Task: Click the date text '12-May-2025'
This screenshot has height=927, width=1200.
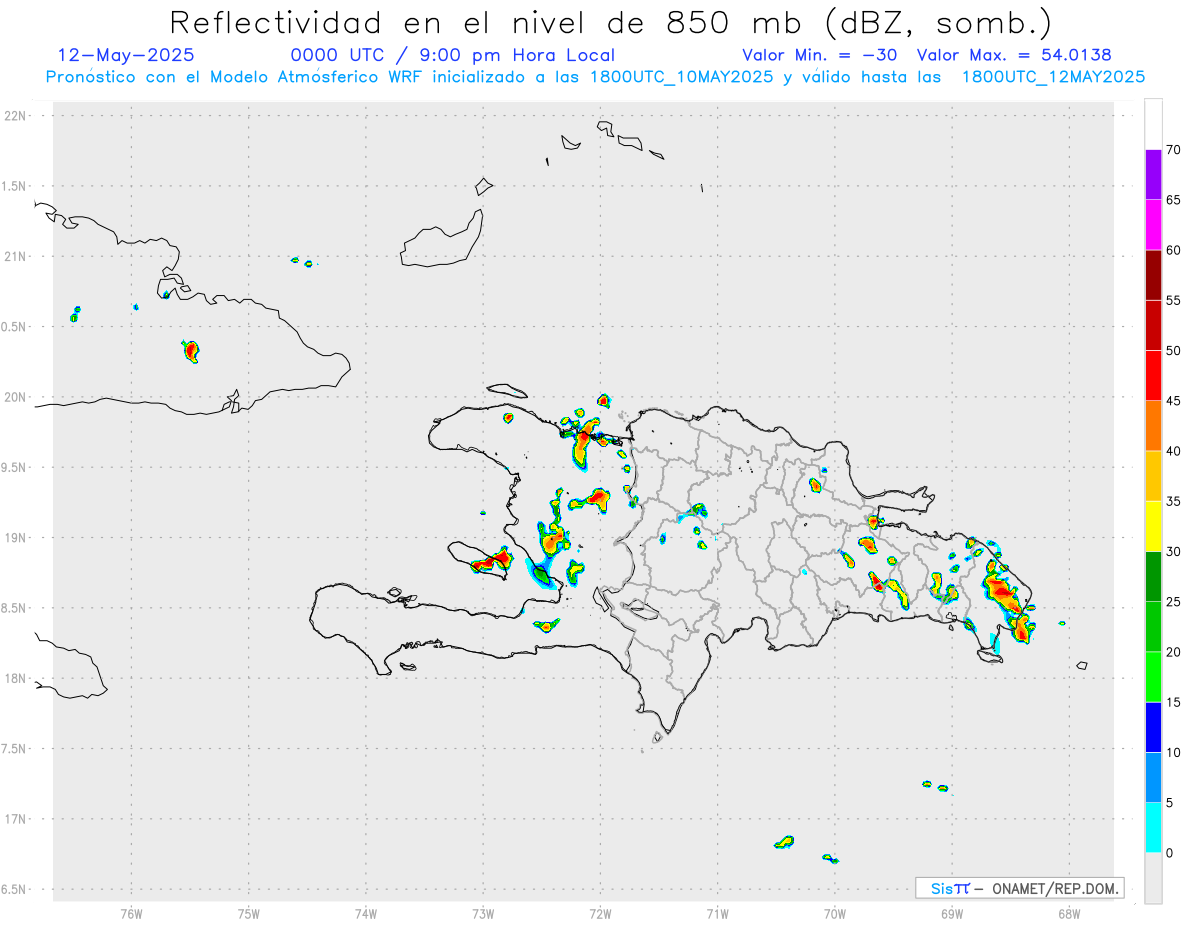Action: pyautogui.click(x=127, y=55)
